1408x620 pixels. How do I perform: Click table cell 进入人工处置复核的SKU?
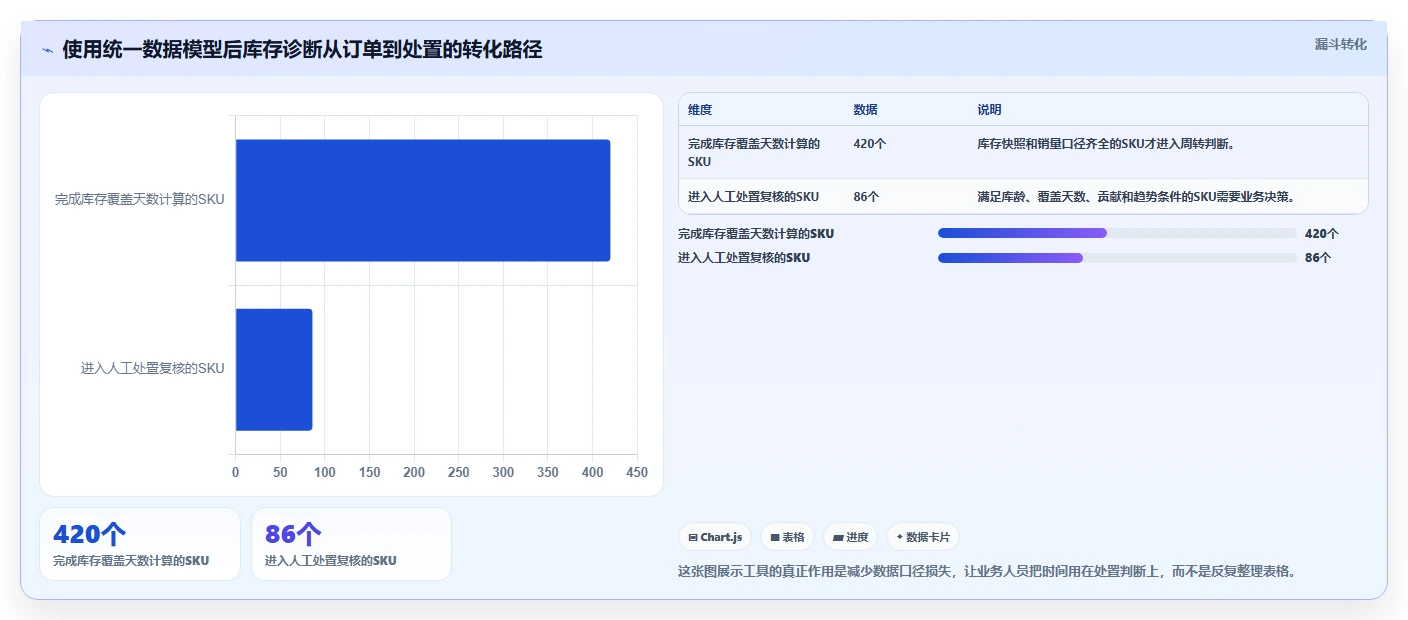(753, 197)
